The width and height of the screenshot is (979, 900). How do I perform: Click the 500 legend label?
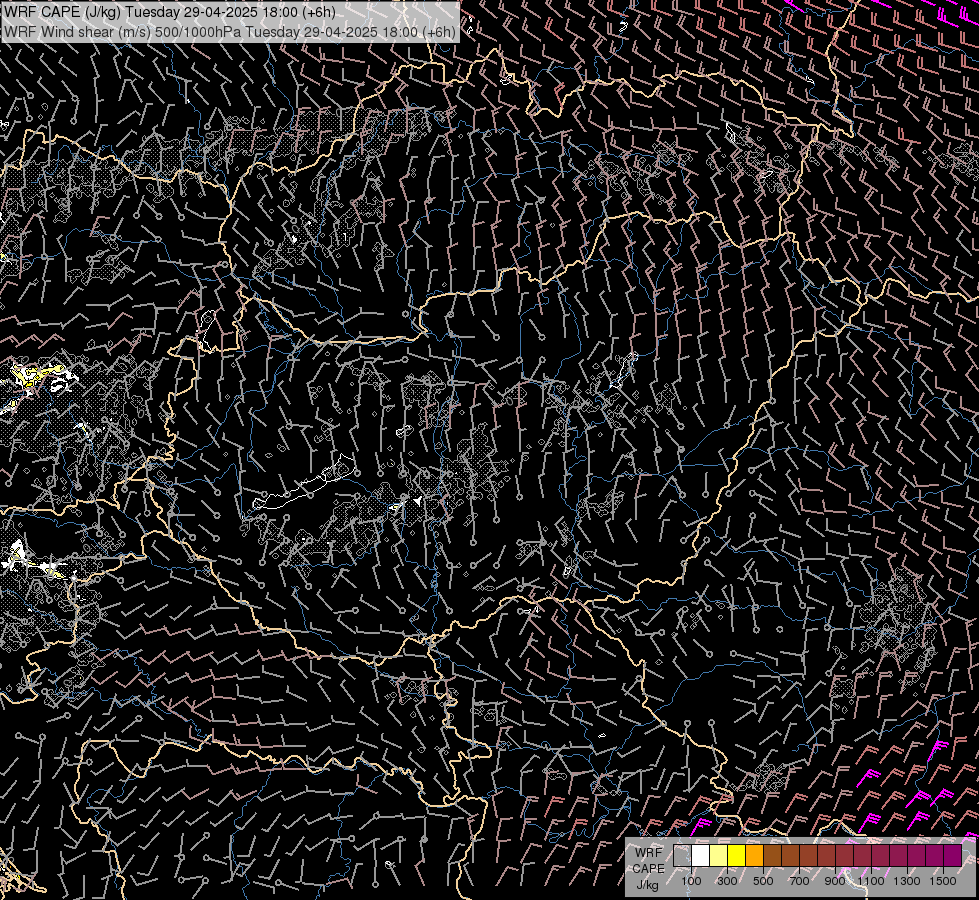click(763, 881)
